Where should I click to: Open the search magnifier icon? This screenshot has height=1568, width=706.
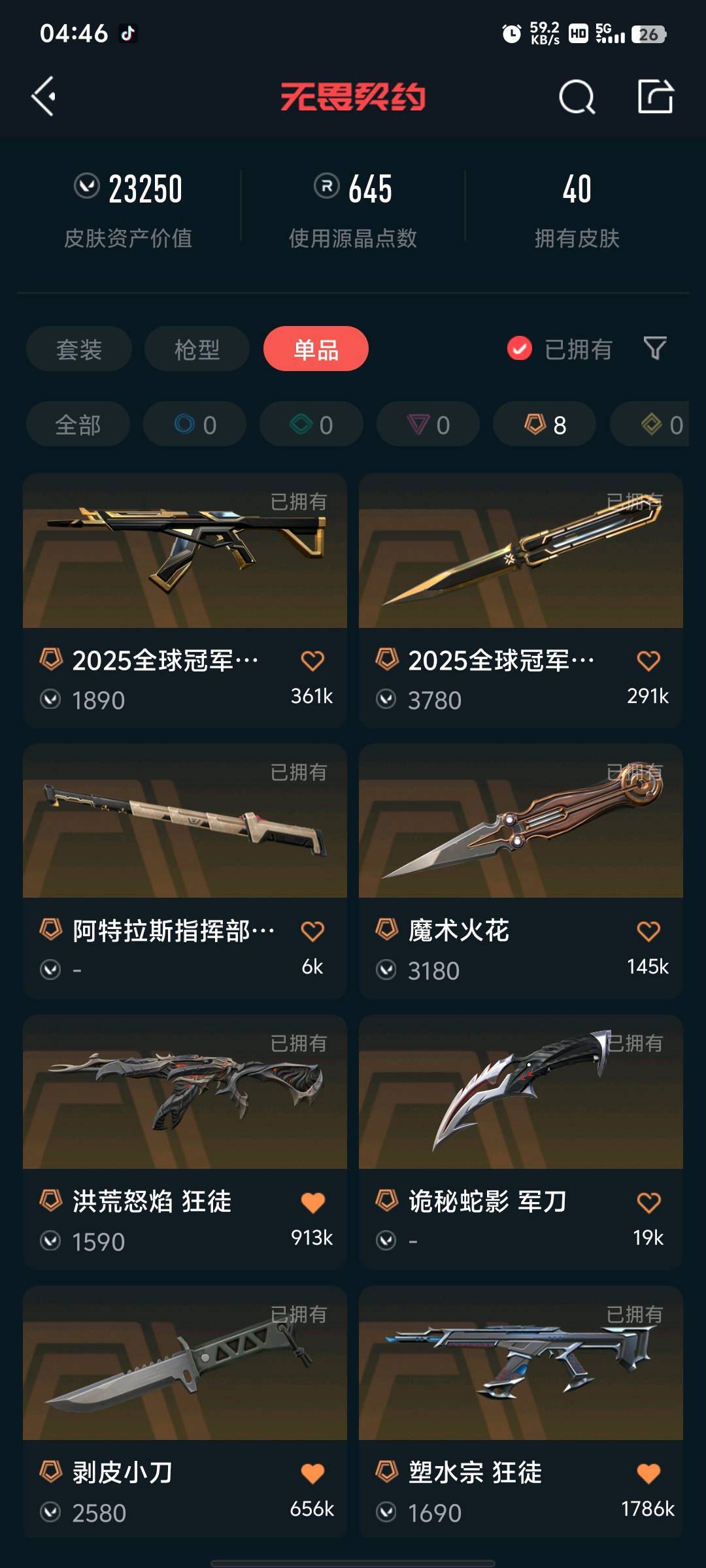click(577, 97)
